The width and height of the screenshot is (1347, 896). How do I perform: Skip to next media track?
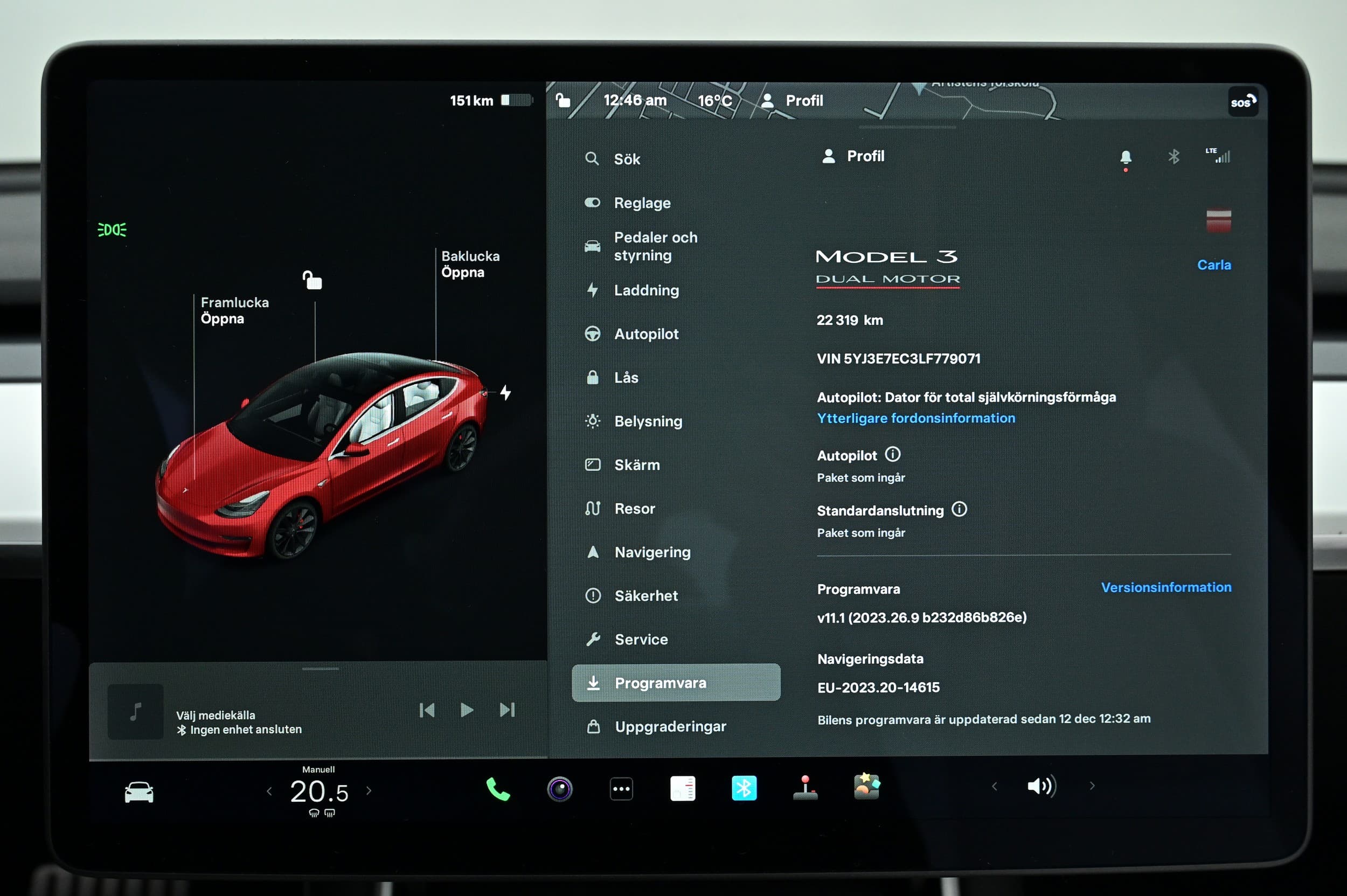pyautogui.click(x=507, y=710)
